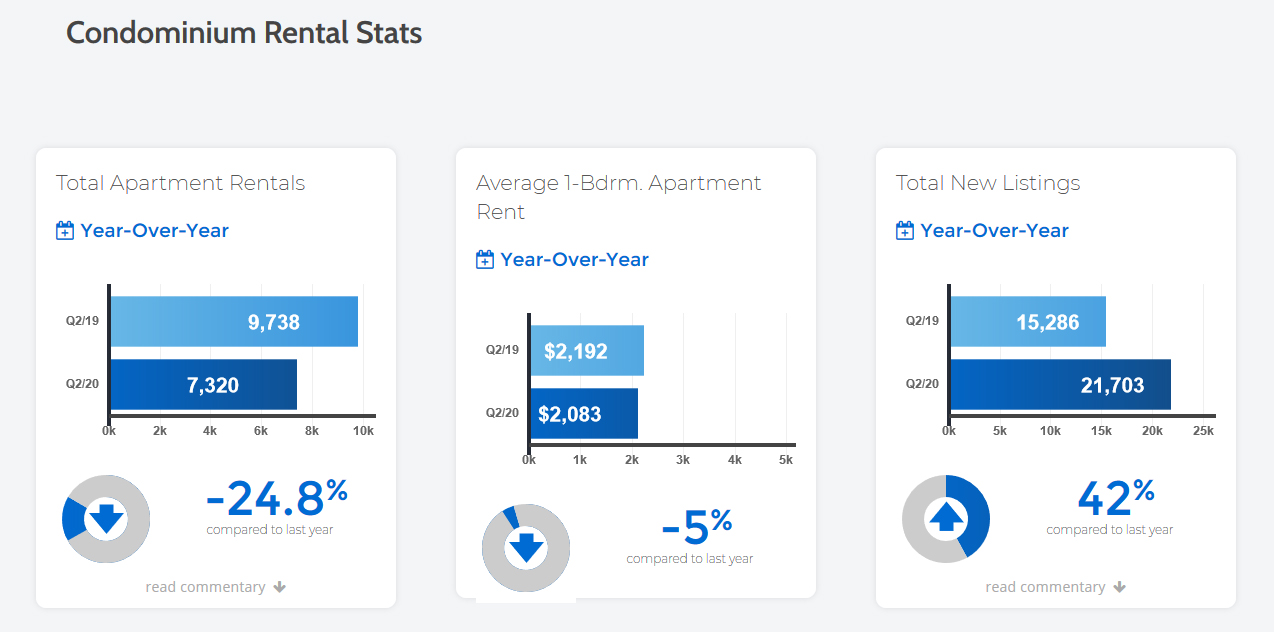
Task: Select the Q2/19 bar showing $2,192
Action: pyautogui.click(x=587, y=351)
